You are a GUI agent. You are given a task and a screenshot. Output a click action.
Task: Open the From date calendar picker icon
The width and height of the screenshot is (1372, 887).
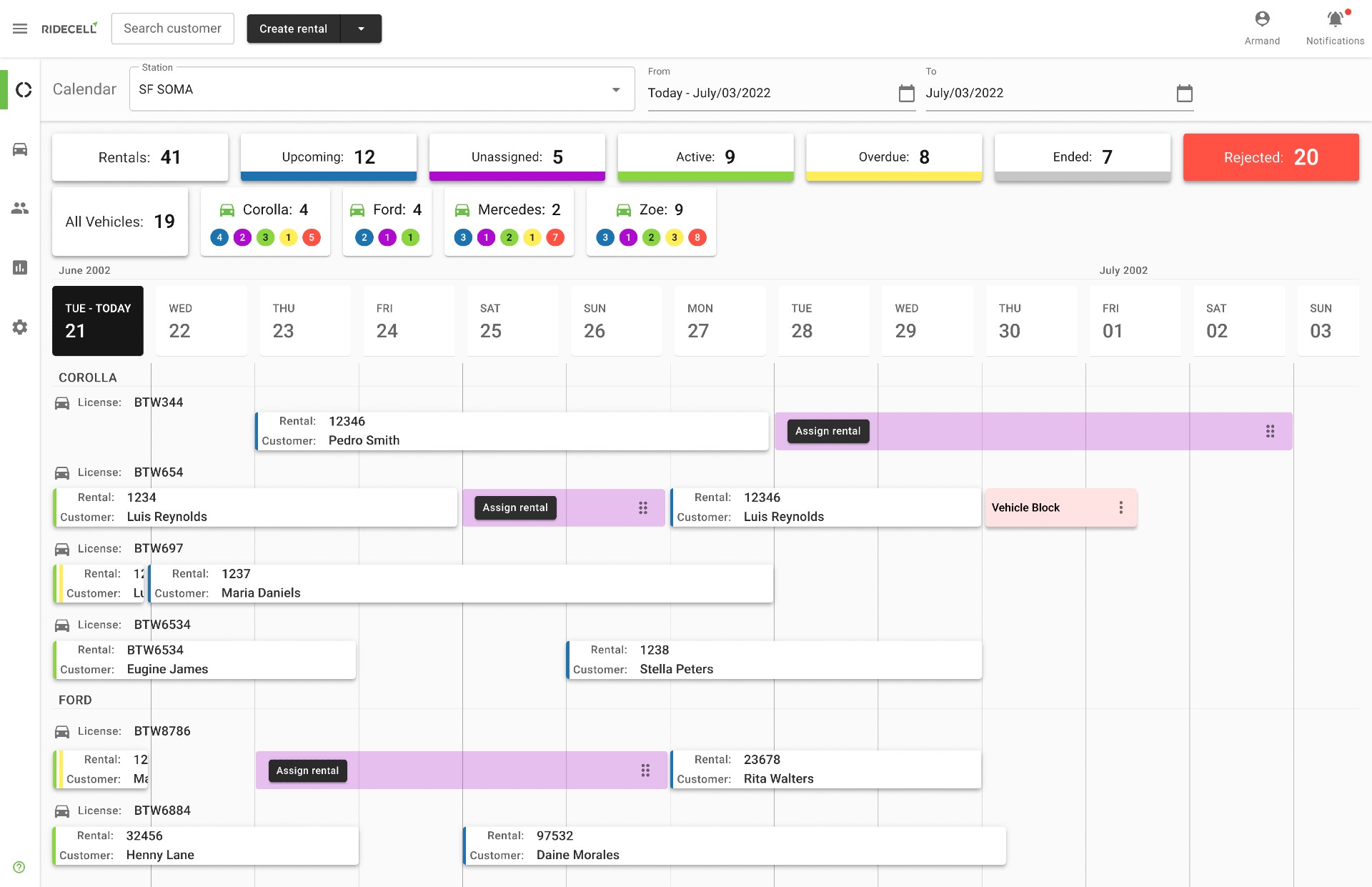(906, 93)
